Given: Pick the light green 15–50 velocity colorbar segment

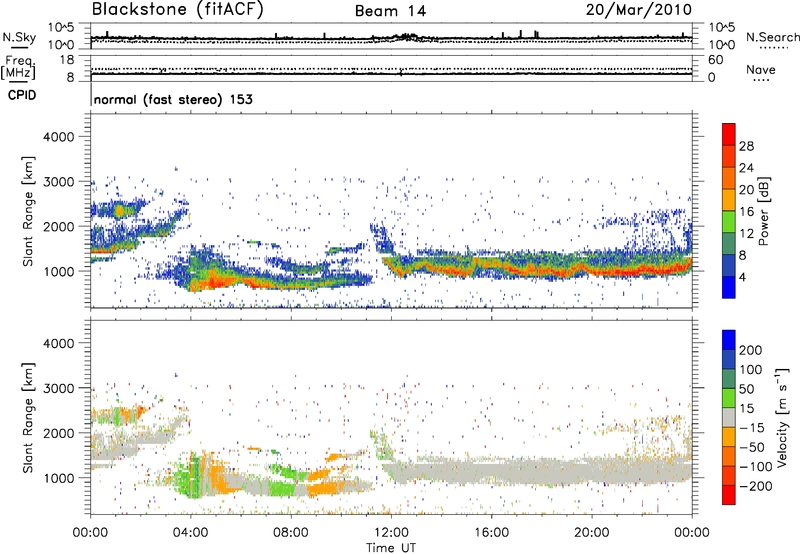Looking at the screenshot, I should pyautogui.click(x=729, y=398).
